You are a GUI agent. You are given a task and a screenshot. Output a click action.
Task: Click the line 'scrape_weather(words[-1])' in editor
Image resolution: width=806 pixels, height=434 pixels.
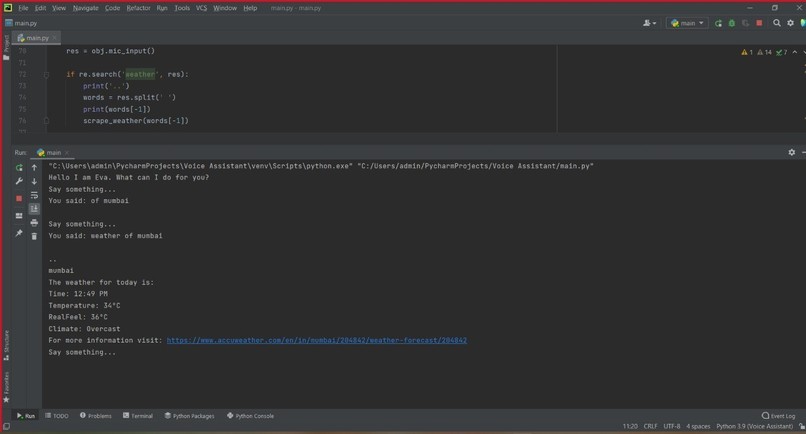coord(136,121)
